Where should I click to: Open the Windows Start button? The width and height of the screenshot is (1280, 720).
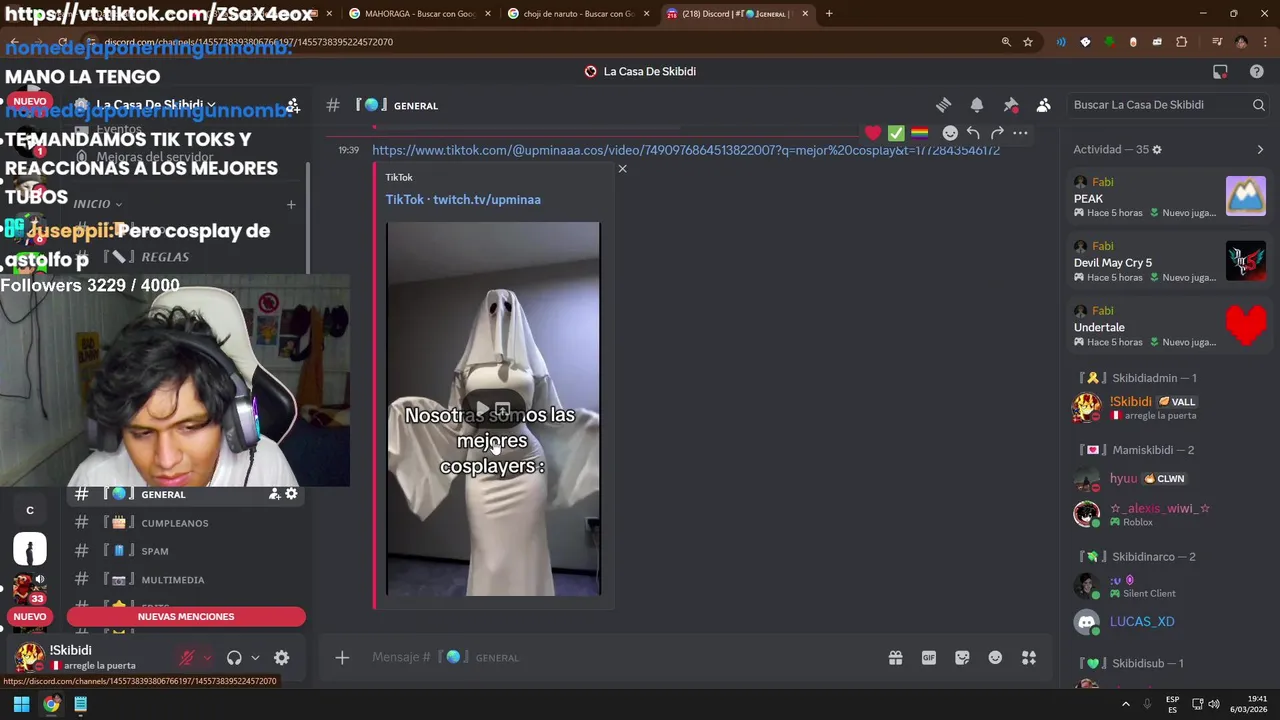coord(21,704)
